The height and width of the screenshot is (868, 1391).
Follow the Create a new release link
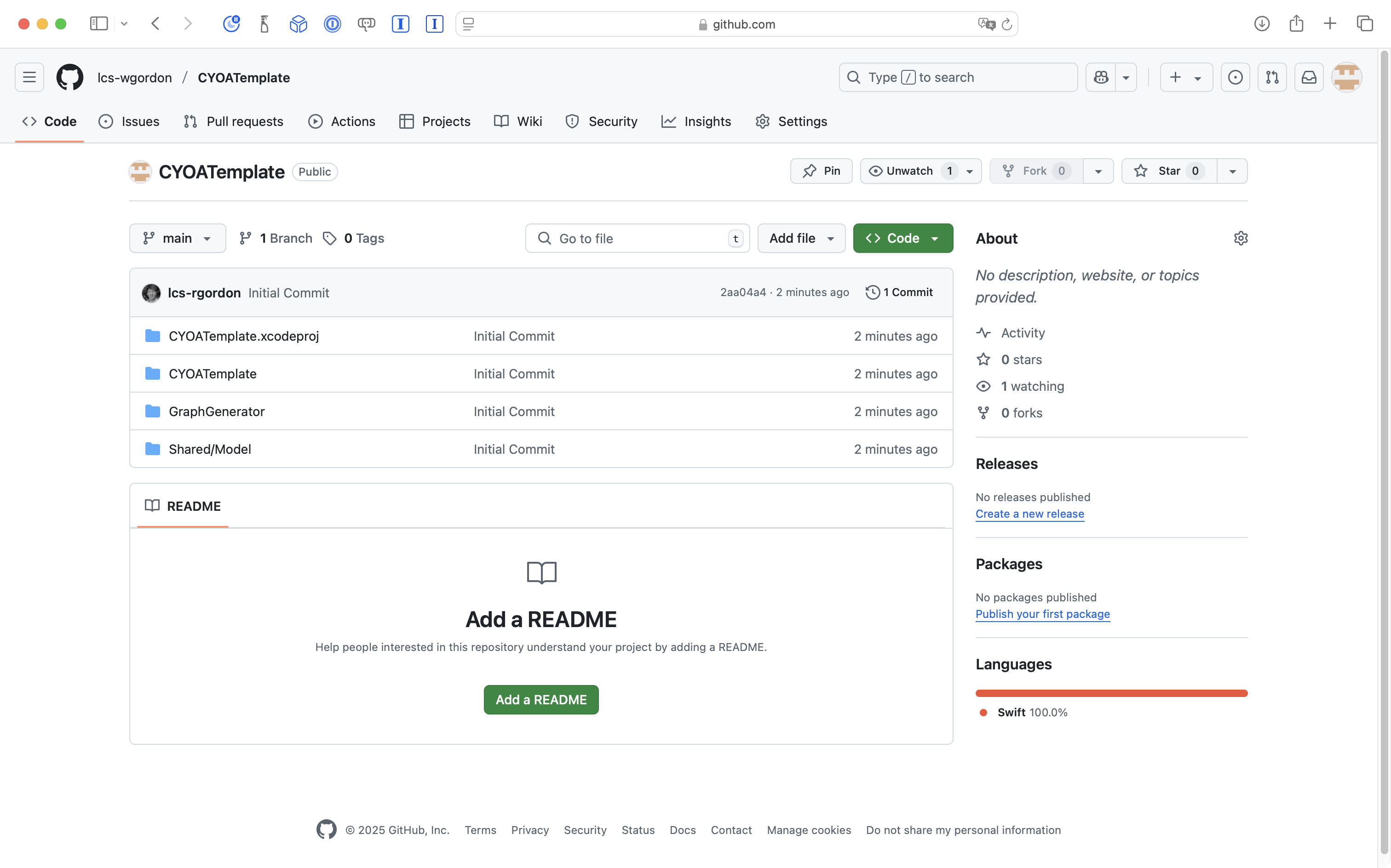pyautogui.click(x=1030, y=514)
